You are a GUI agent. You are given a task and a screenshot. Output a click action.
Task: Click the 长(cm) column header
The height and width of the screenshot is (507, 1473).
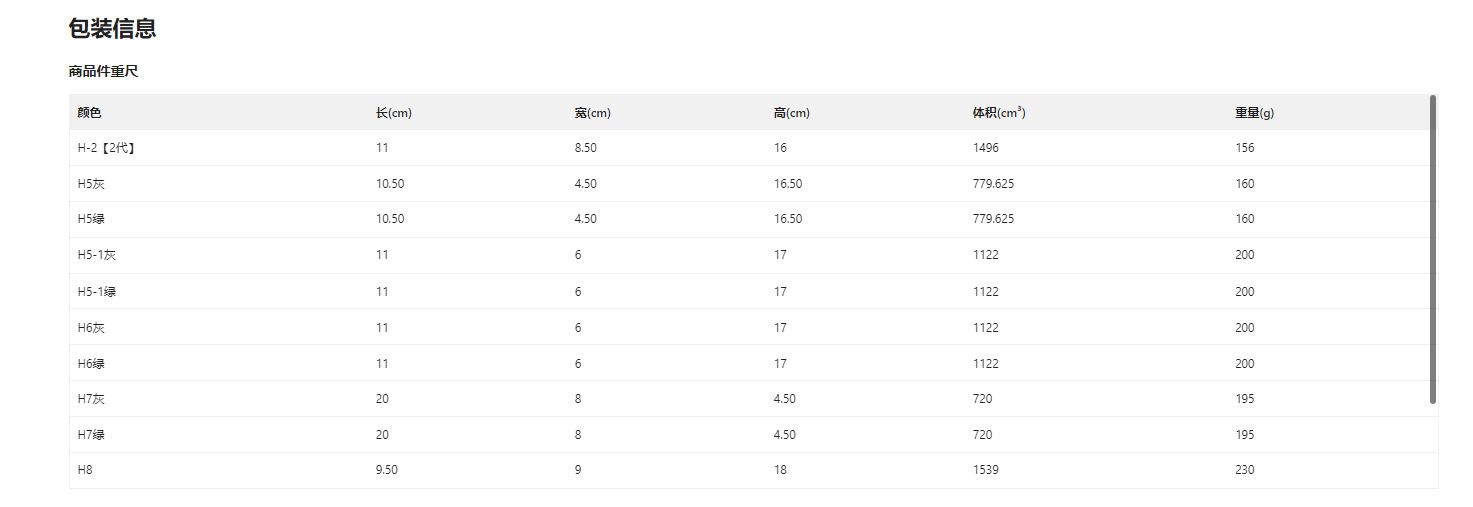pos(393,113)
